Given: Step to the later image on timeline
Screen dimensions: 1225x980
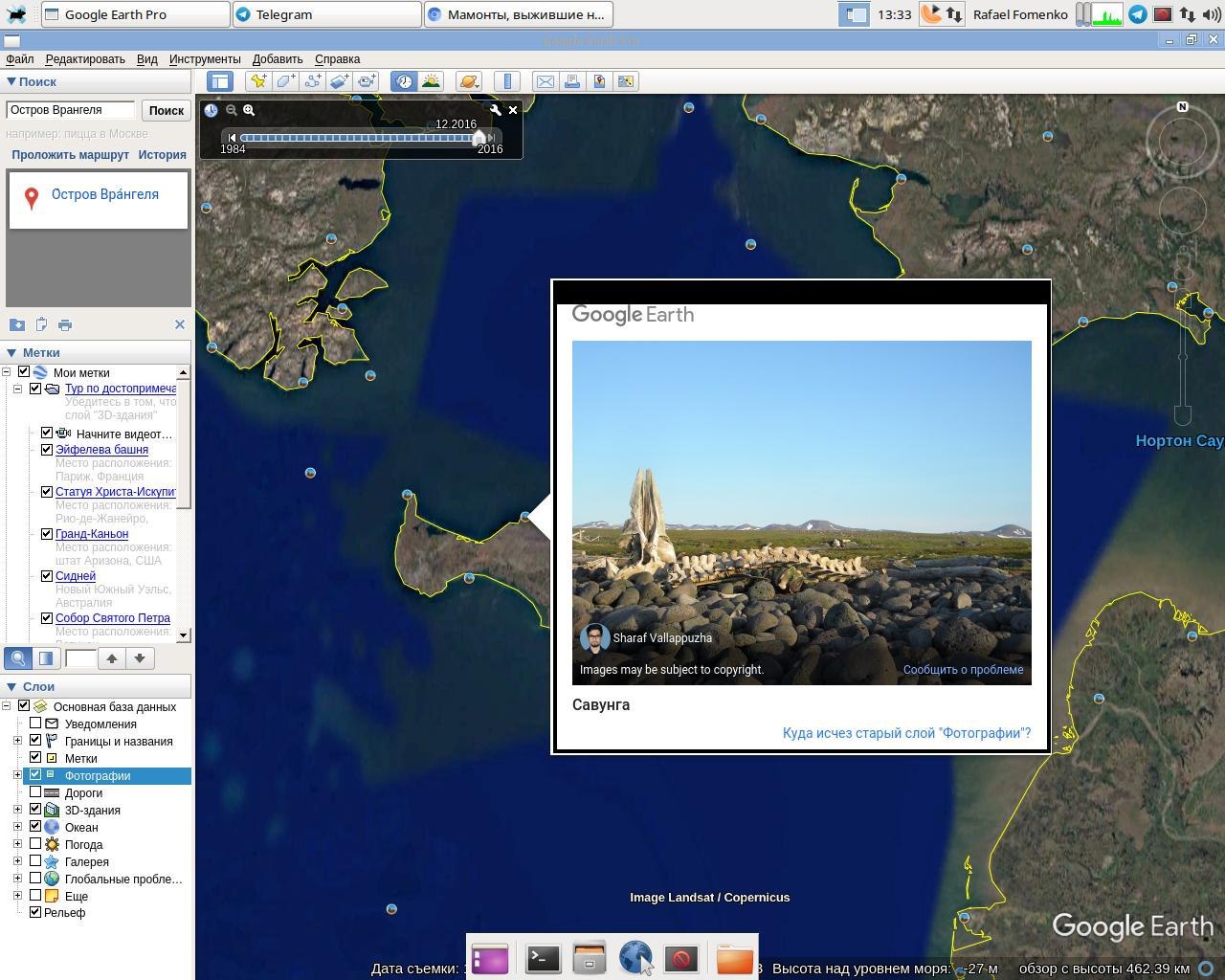Looking at the screenshot, I should [x=491, y=138].
